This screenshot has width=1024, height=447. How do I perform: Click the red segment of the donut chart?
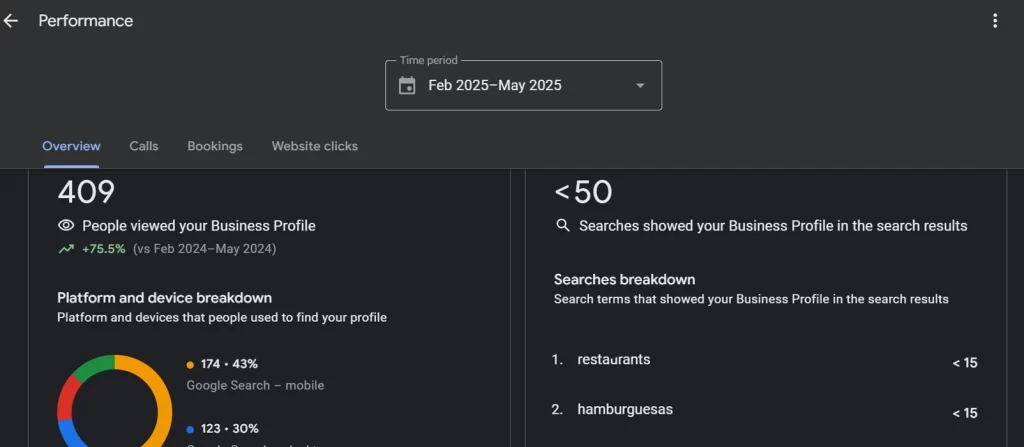pos(67,398)
